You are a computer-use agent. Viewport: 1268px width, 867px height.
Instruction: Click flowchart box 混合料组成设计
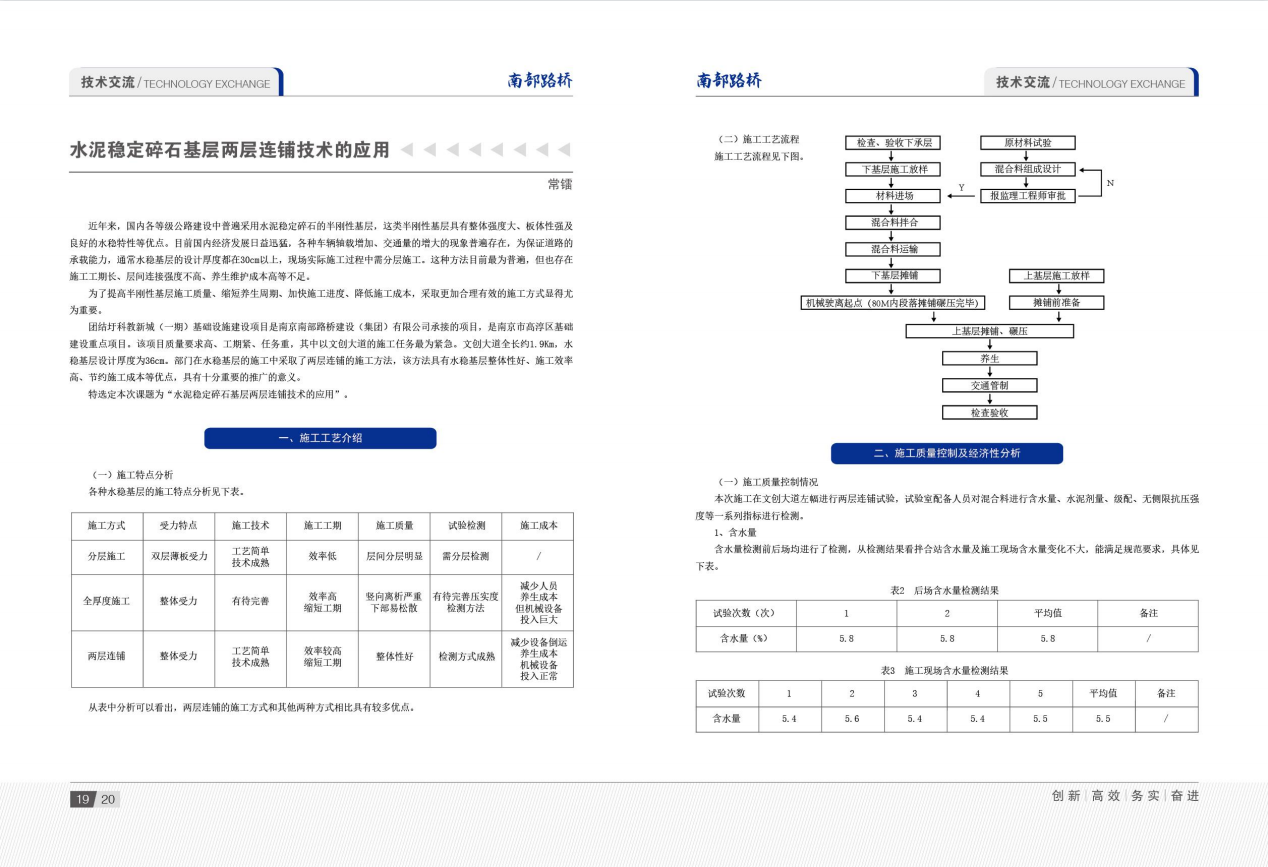pyautogui.click(x=1027, y=169)
